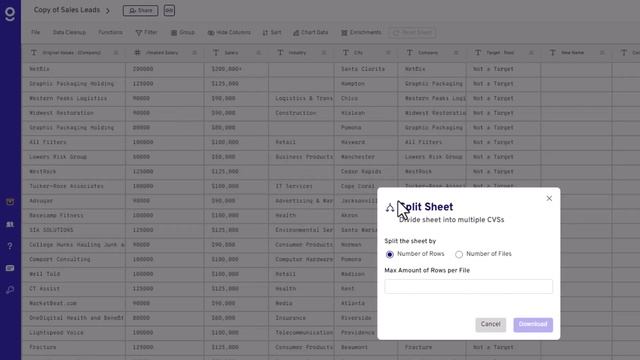Click text type icon of New Name column
The width and height of the screenshot is (640, 360).
tap(553, 53)
